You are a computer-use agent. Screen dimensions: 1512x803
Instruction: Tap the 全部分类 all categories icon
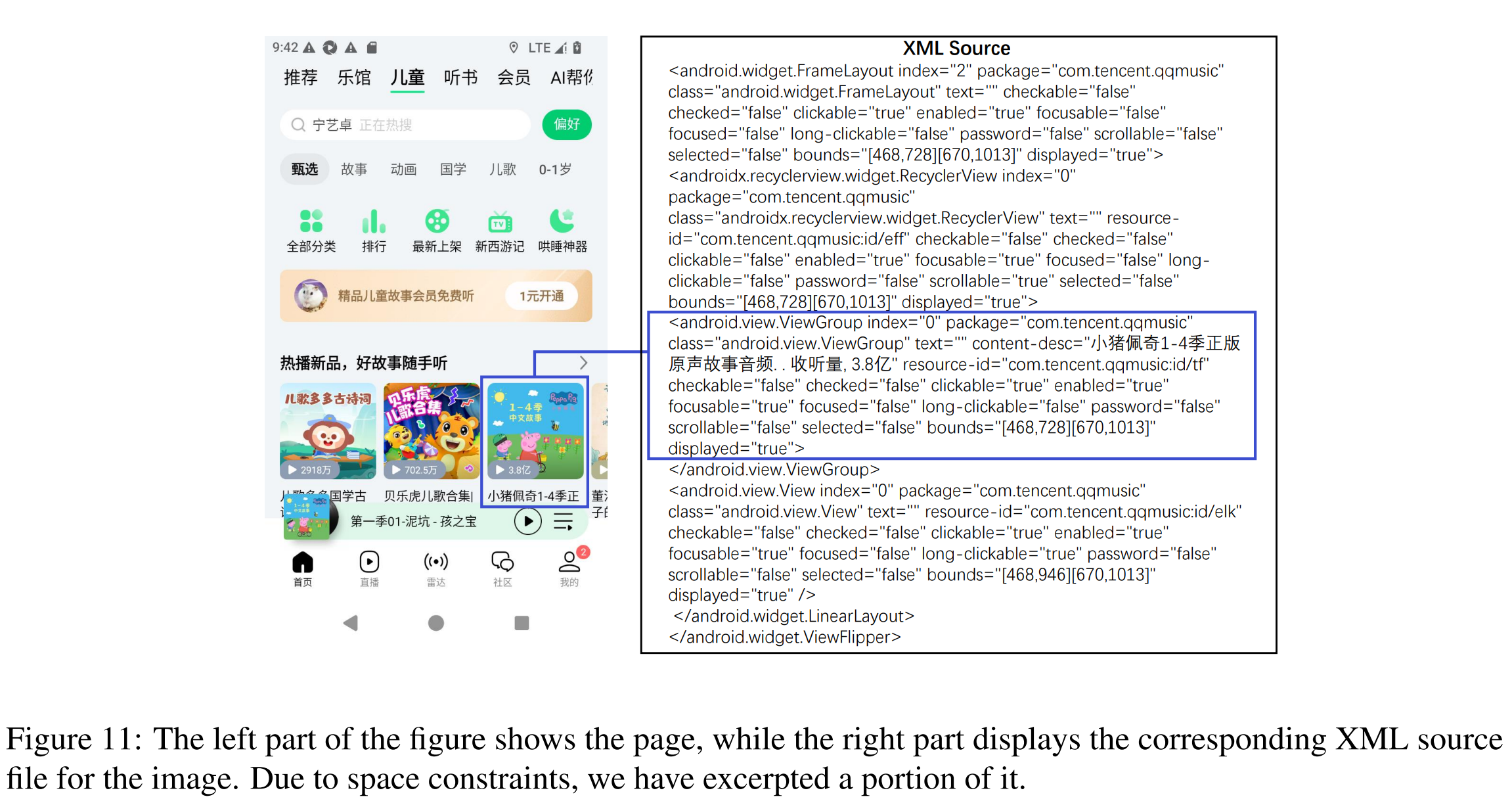[311, 221]
